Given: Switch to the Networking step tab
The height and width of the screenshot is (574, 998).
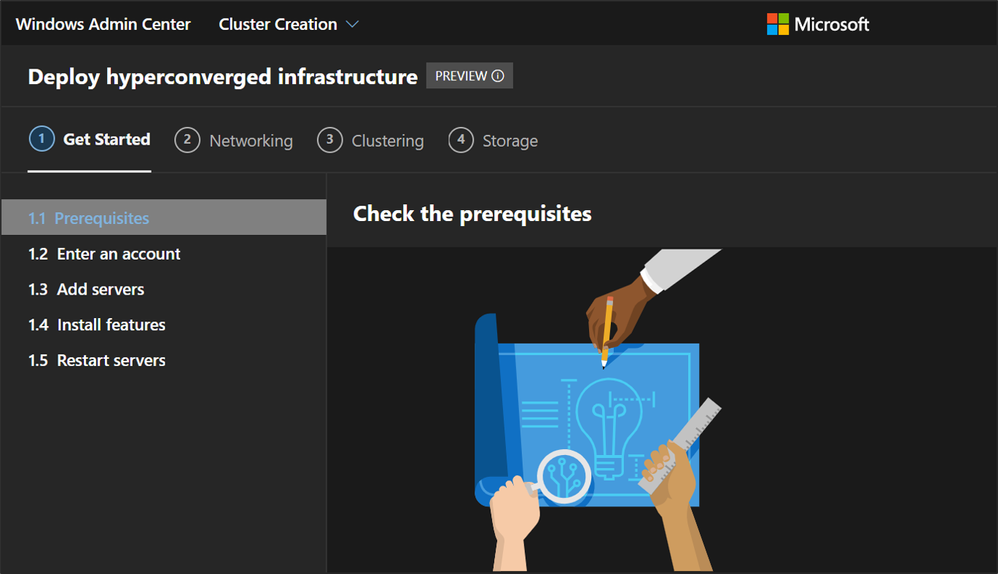Looking at the screenshot, I should (250, 141).
